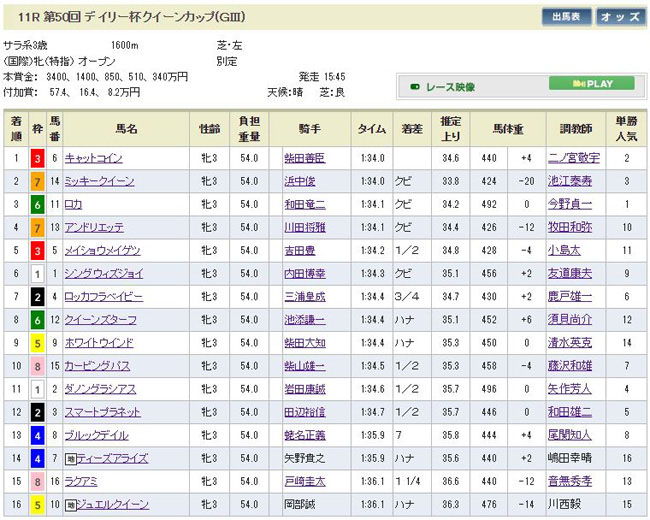Click the yellow frame 5 box for ホワイトウインド
650x520 pixels.
point(37,343)
